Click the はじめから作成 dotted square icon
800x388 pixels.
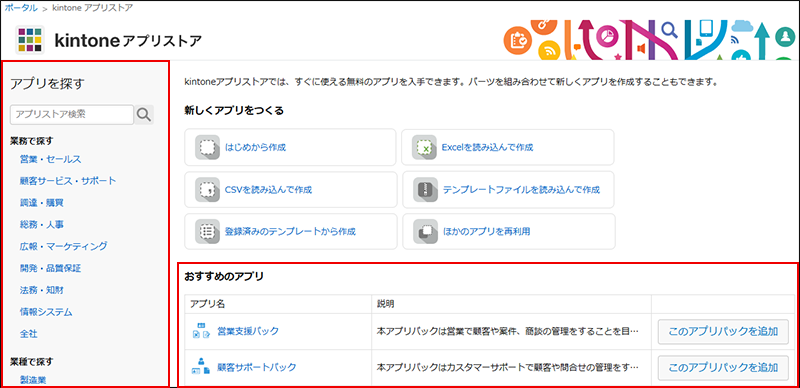click(207, 148)
